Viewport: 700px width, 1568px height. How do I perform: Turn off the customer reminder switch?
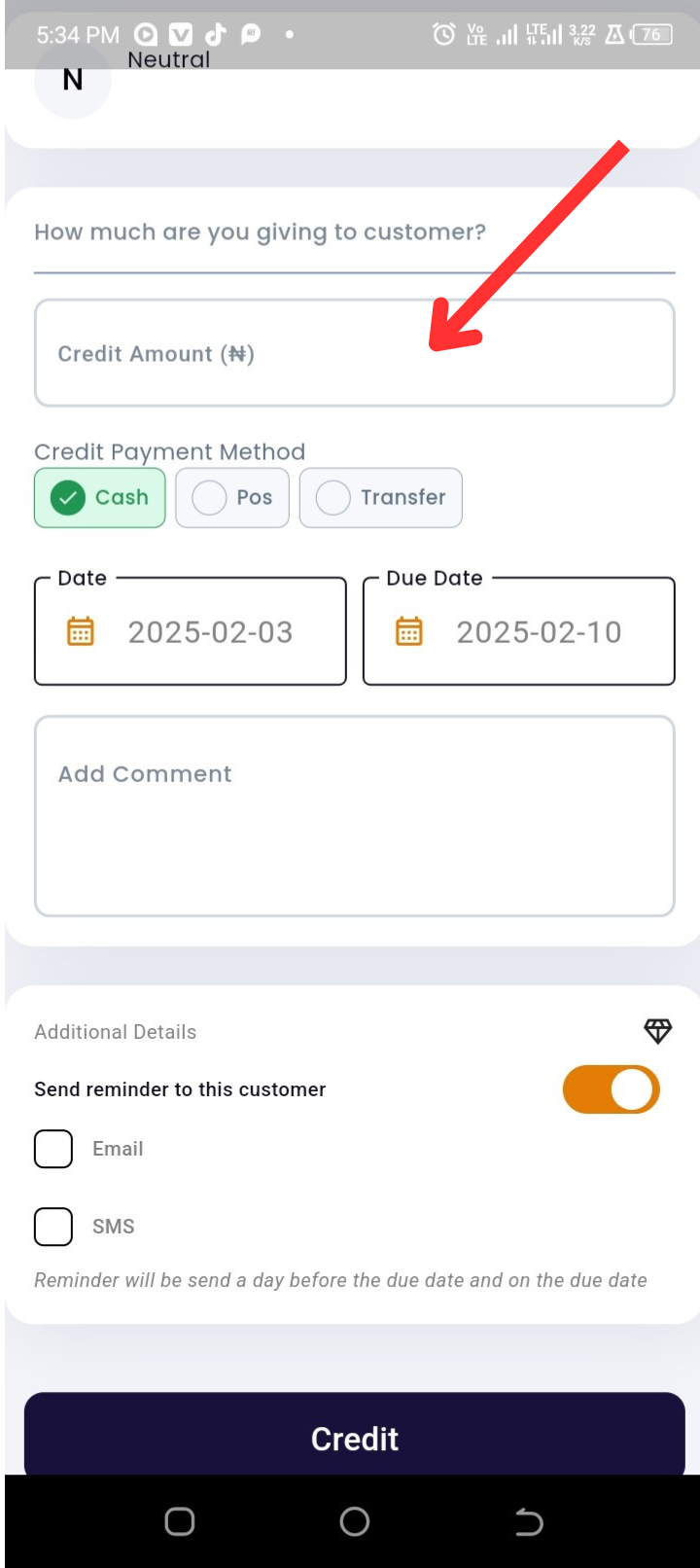[x=612, y=1089]
